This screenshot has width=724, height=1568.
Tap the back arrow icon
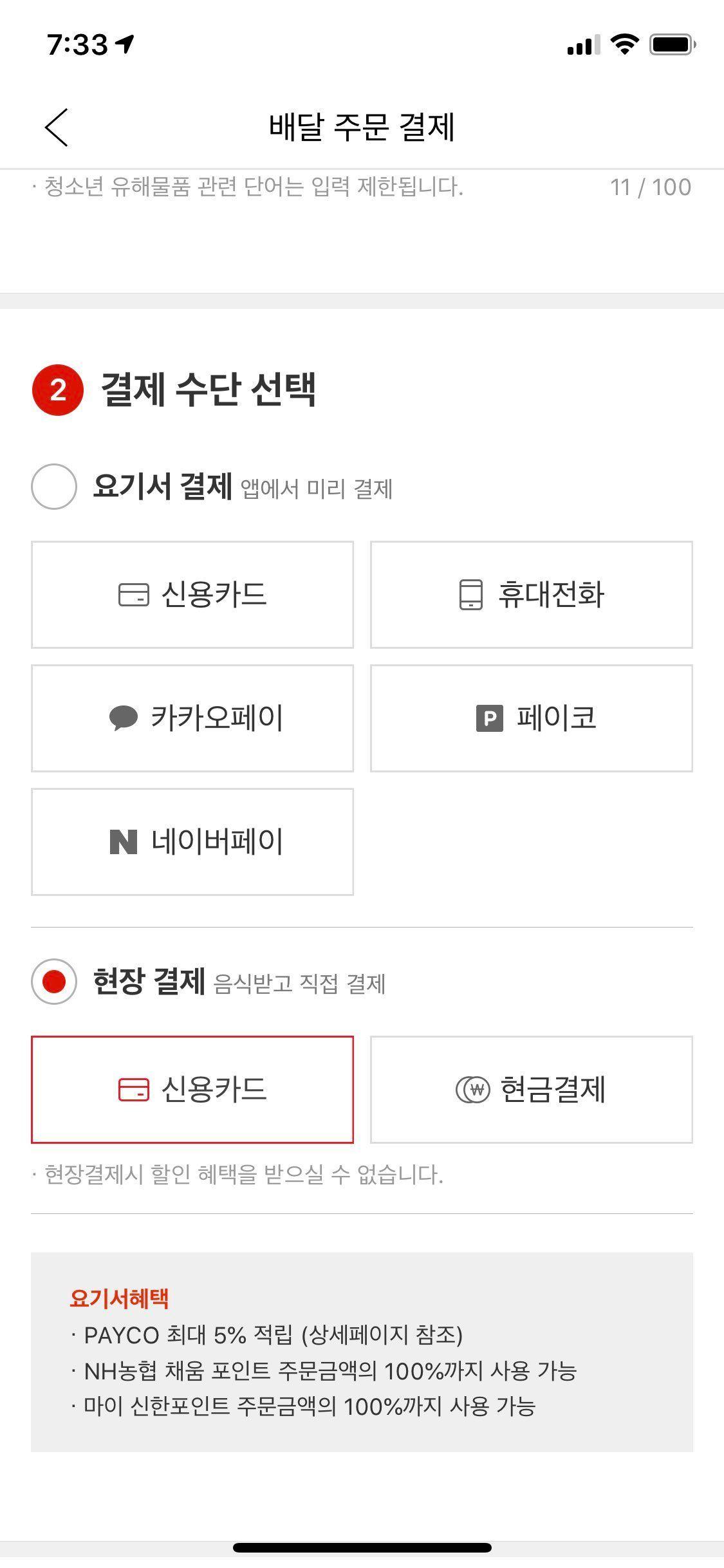(x=57, y=127)
